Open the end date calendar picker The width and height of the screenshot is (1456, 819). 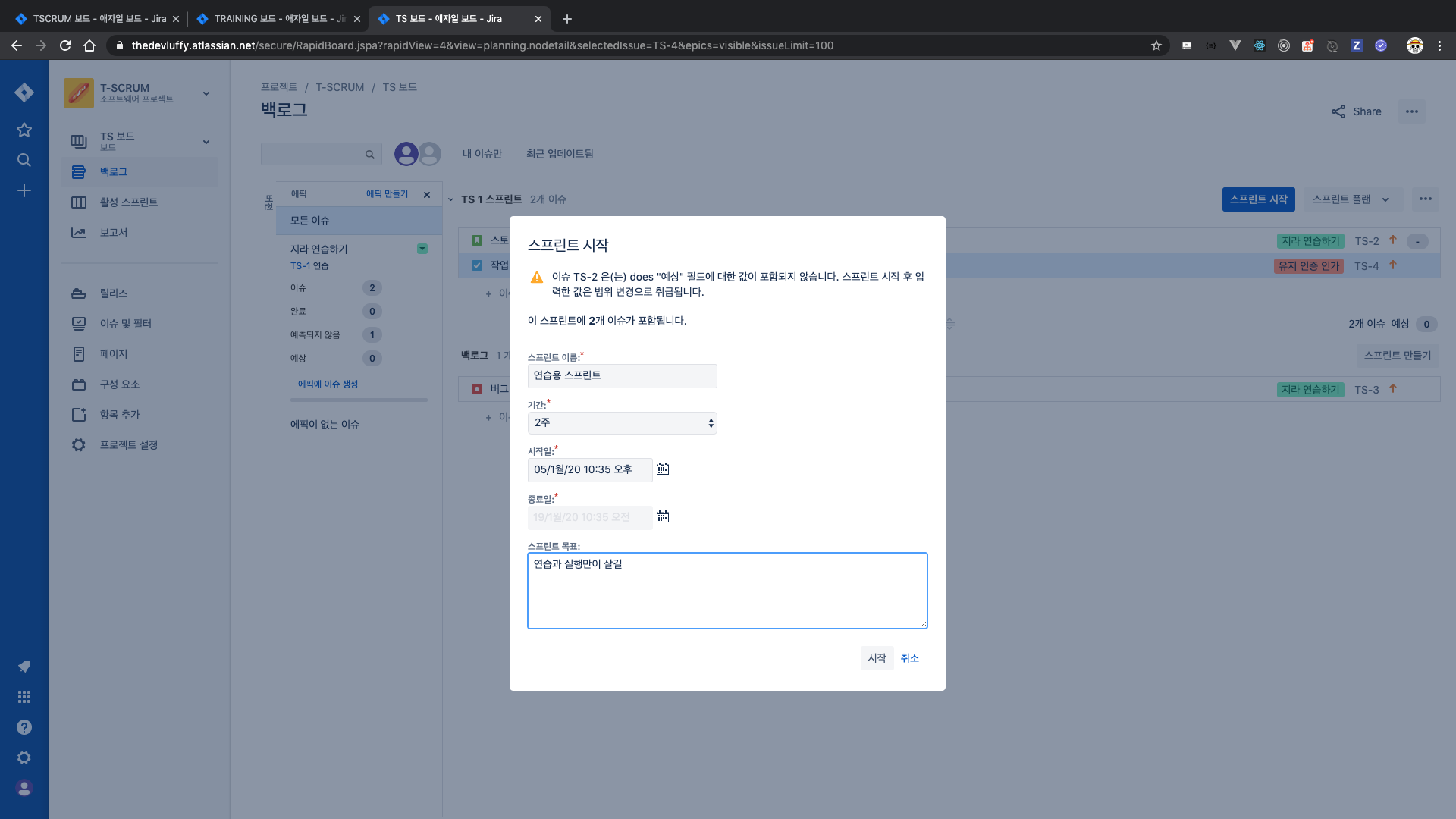[x=663, y=517]
